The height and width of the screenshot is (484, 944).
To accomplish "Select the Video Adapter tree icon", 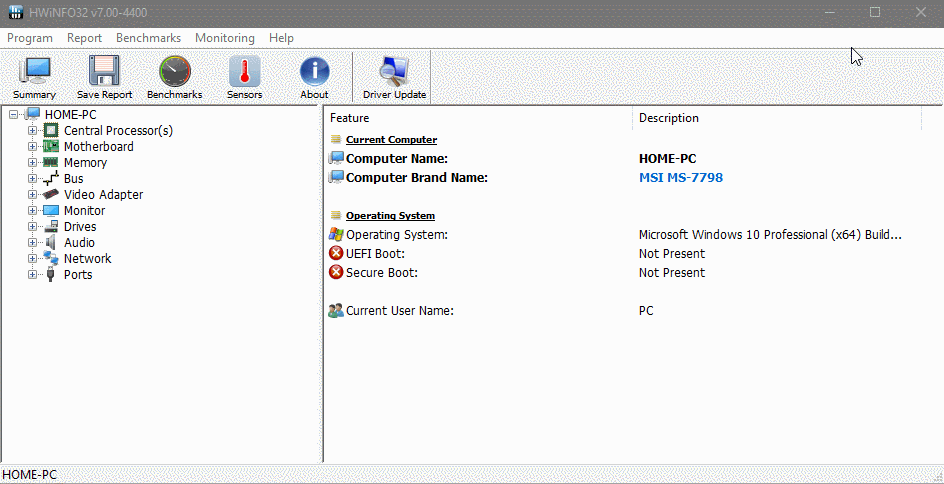I will point(51,194).
